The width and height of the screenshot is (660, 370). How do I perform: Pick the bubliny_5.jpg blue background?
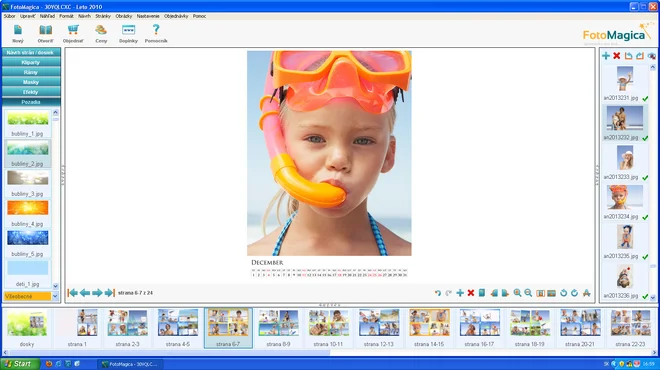pyautogui.click(x=27, y=238)
